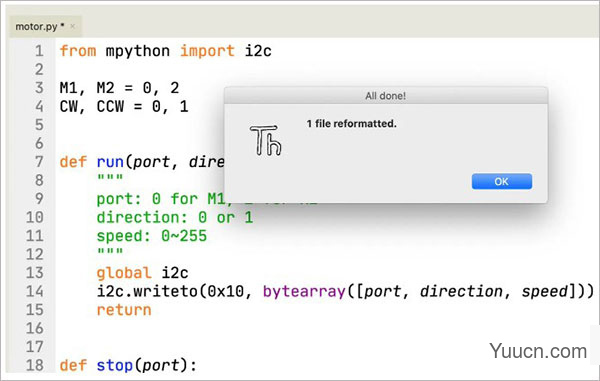The image size is (600, 381).
Task: Click line number 2 in gutter
Action: point(39,70)
